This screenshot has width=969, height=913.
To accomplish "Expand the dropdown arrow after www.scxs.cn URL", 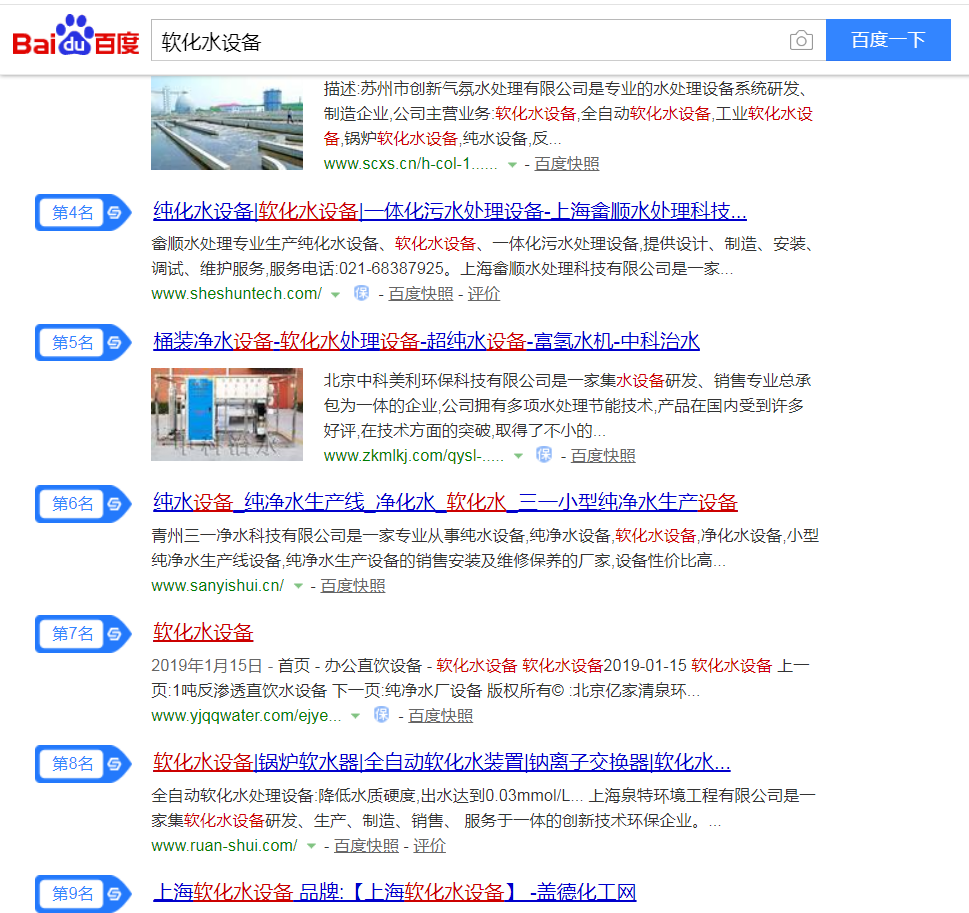I will point(512,164).
